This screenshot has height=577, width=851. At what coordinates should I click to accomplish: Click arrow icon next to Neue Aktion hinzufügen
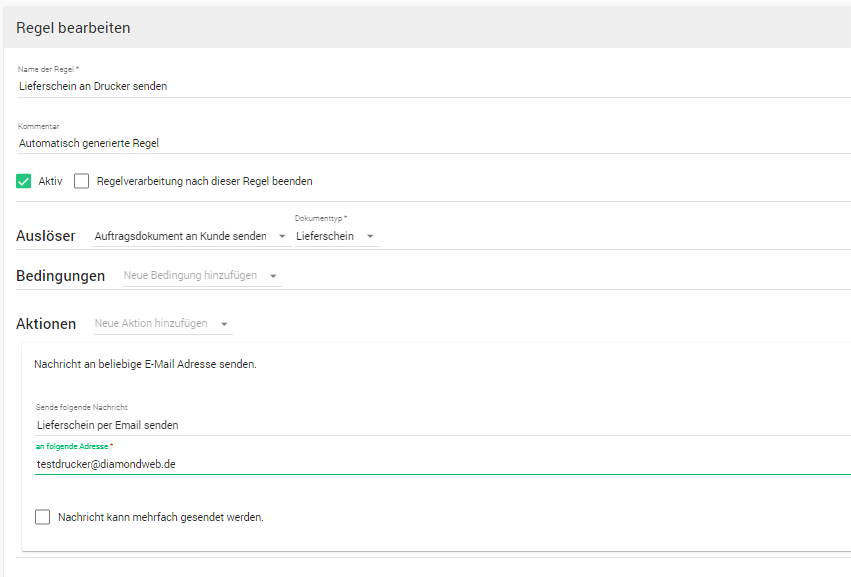[x=224, y=324]
